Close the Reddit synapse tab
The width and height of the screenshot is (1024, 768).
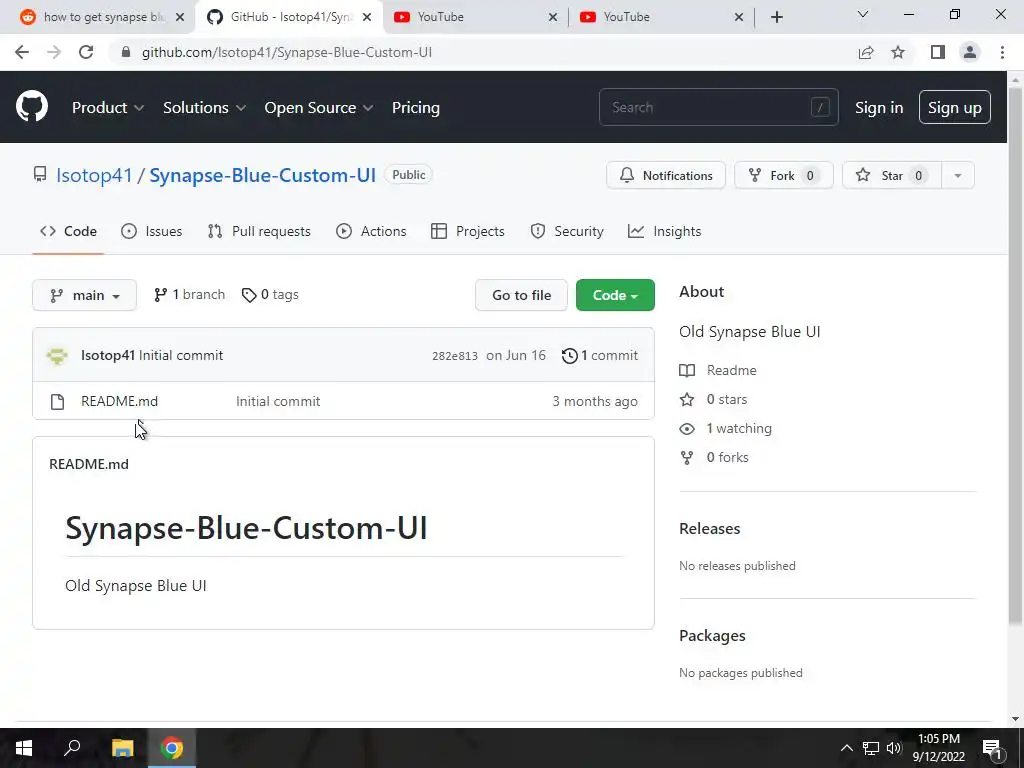[x=180, y=17]
